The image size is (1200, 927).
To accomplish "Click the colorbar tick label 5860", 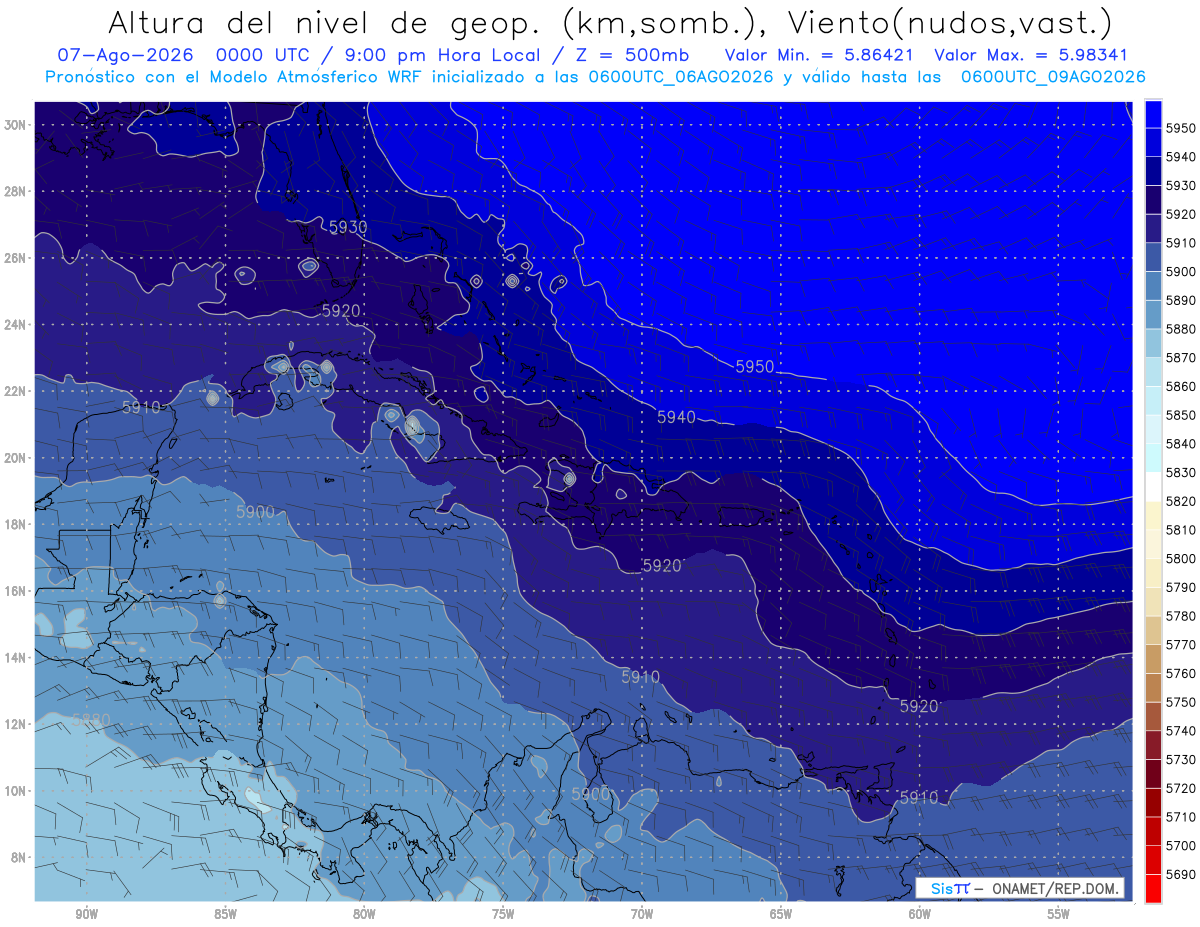I will [x=1181, y=386].
